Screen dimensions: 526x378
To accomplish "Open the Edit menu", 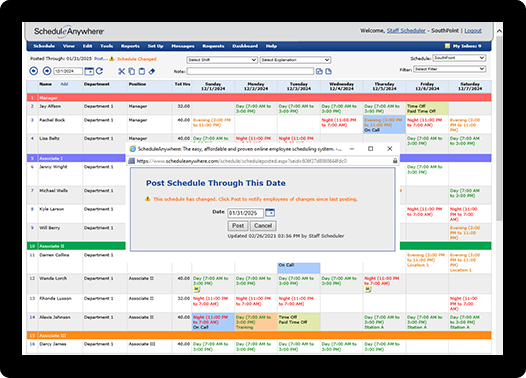I will [88, 46].
